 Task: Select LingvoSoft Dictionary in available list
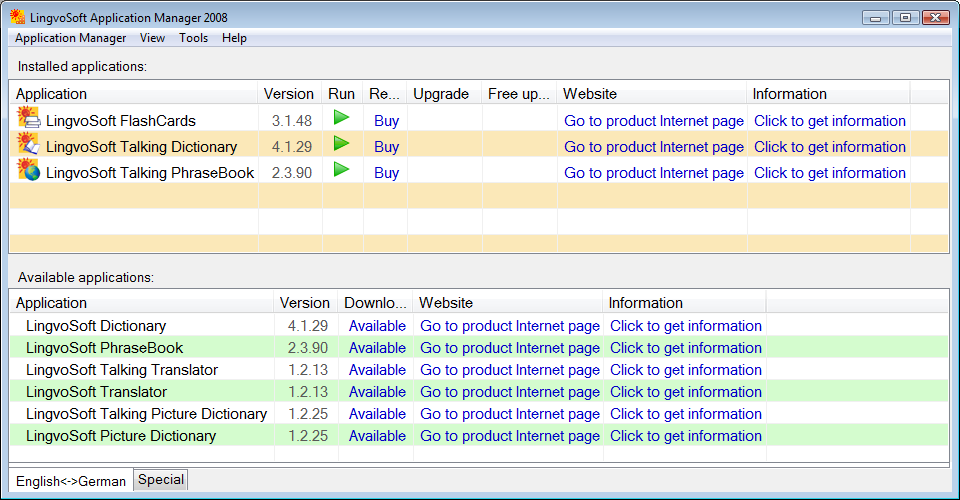(x=96, y=326)
